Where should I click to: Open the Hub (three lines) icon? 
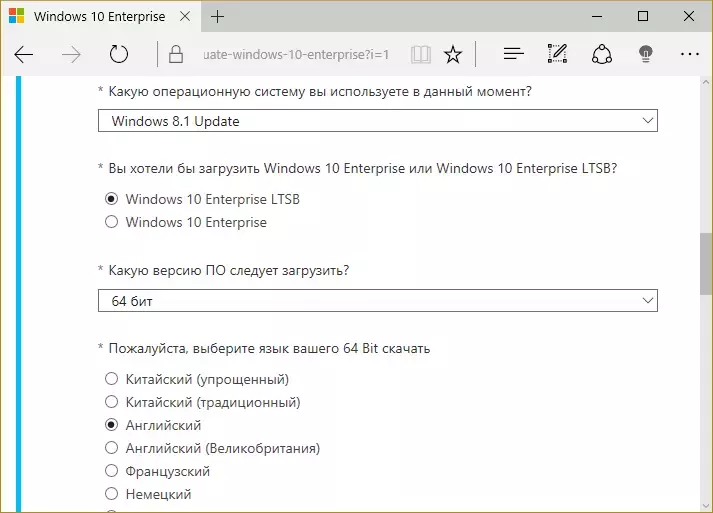(514, 54)
